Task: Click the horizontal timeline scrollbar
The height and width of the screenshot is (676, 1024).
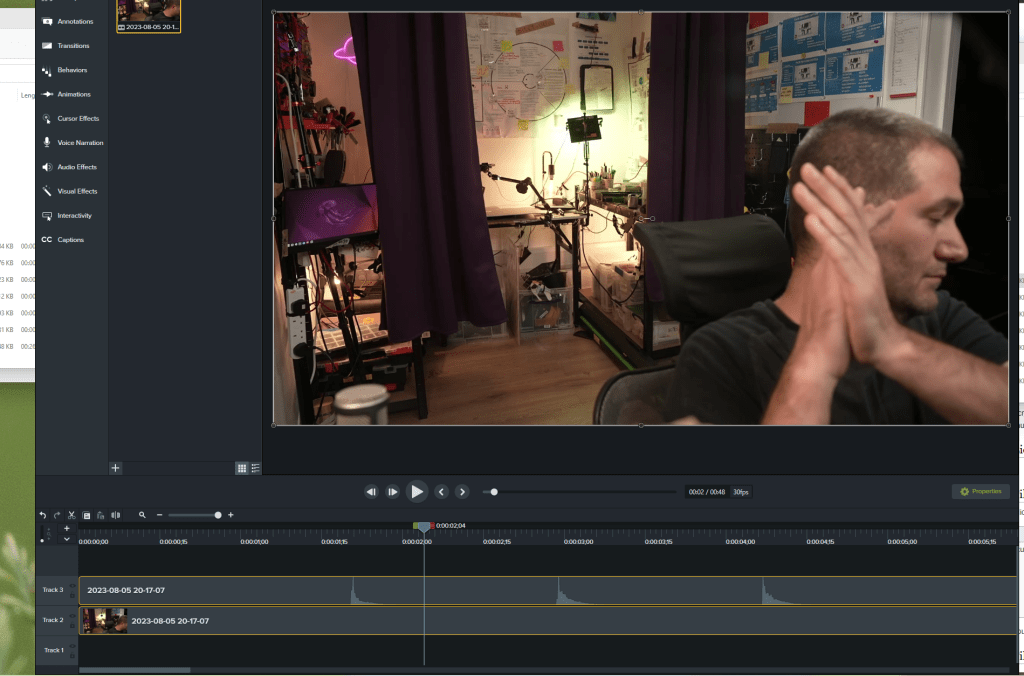Action: click(x=135, y=669)
